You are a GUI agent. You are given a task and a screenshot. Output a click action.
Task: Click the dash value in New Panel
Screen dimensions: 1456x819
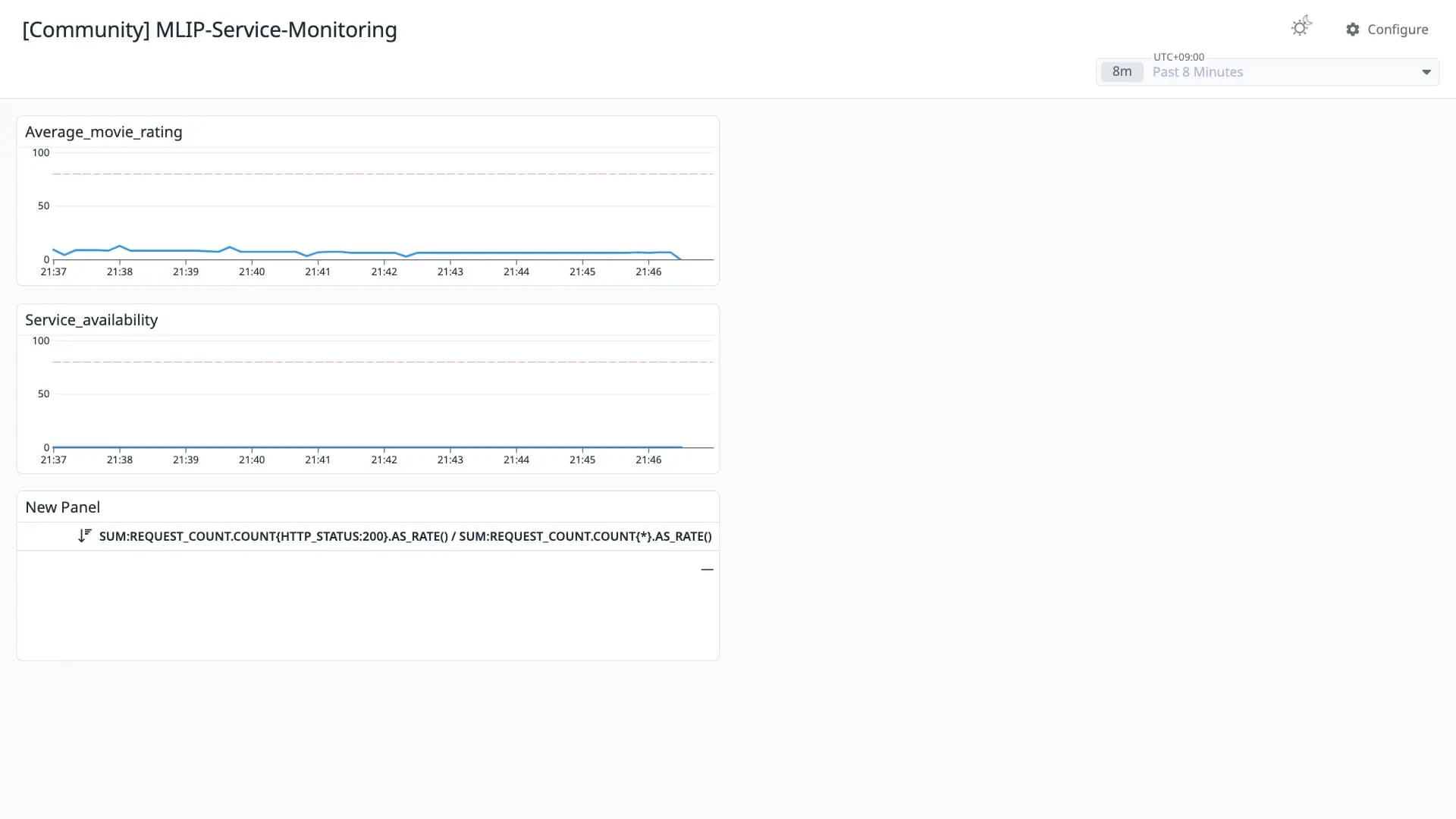click(707, 570)
